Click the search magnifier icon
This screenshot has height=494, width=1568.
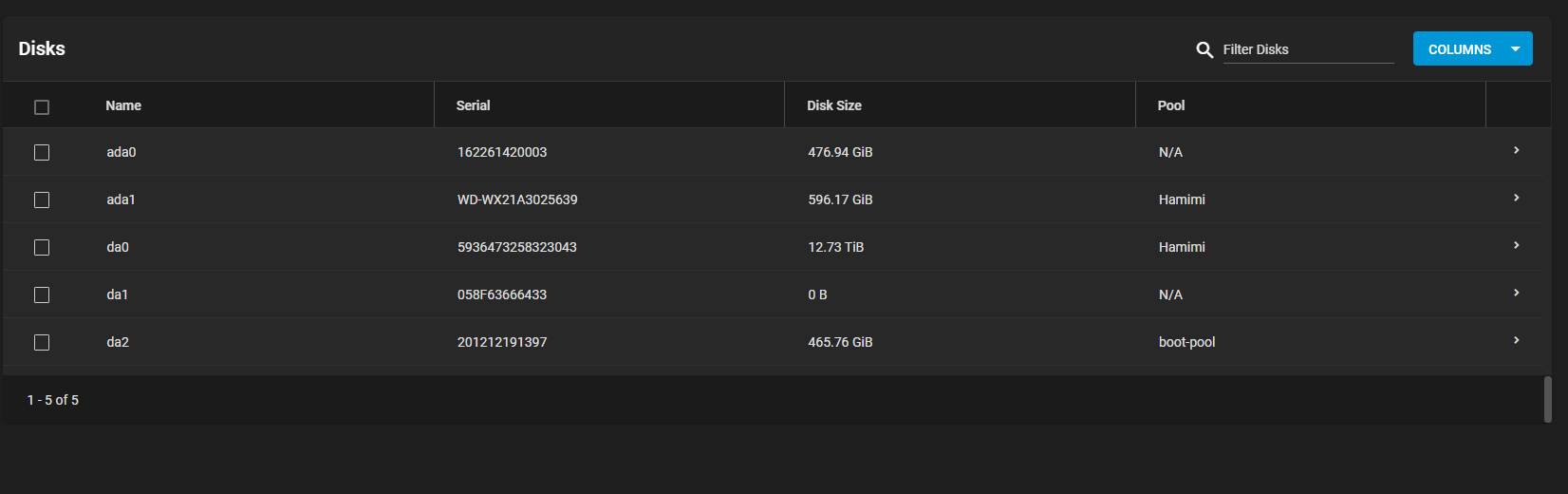click(1204, 49)
